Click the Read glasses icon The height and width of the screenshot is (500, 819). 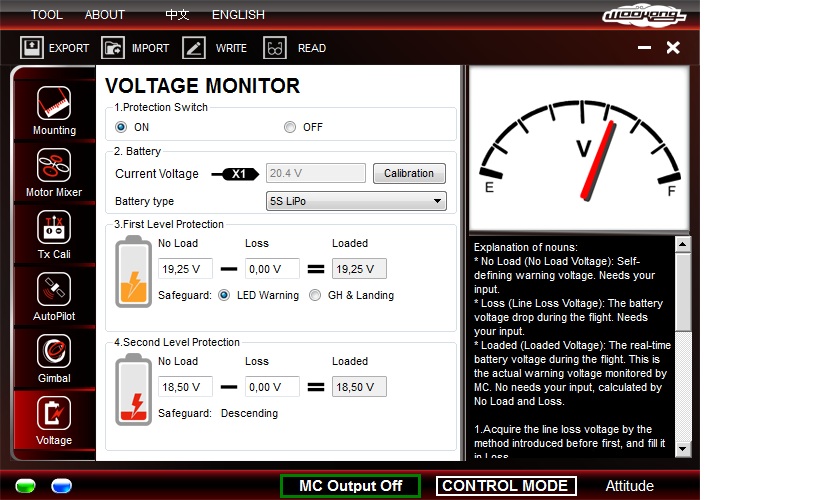coord(275,47)
